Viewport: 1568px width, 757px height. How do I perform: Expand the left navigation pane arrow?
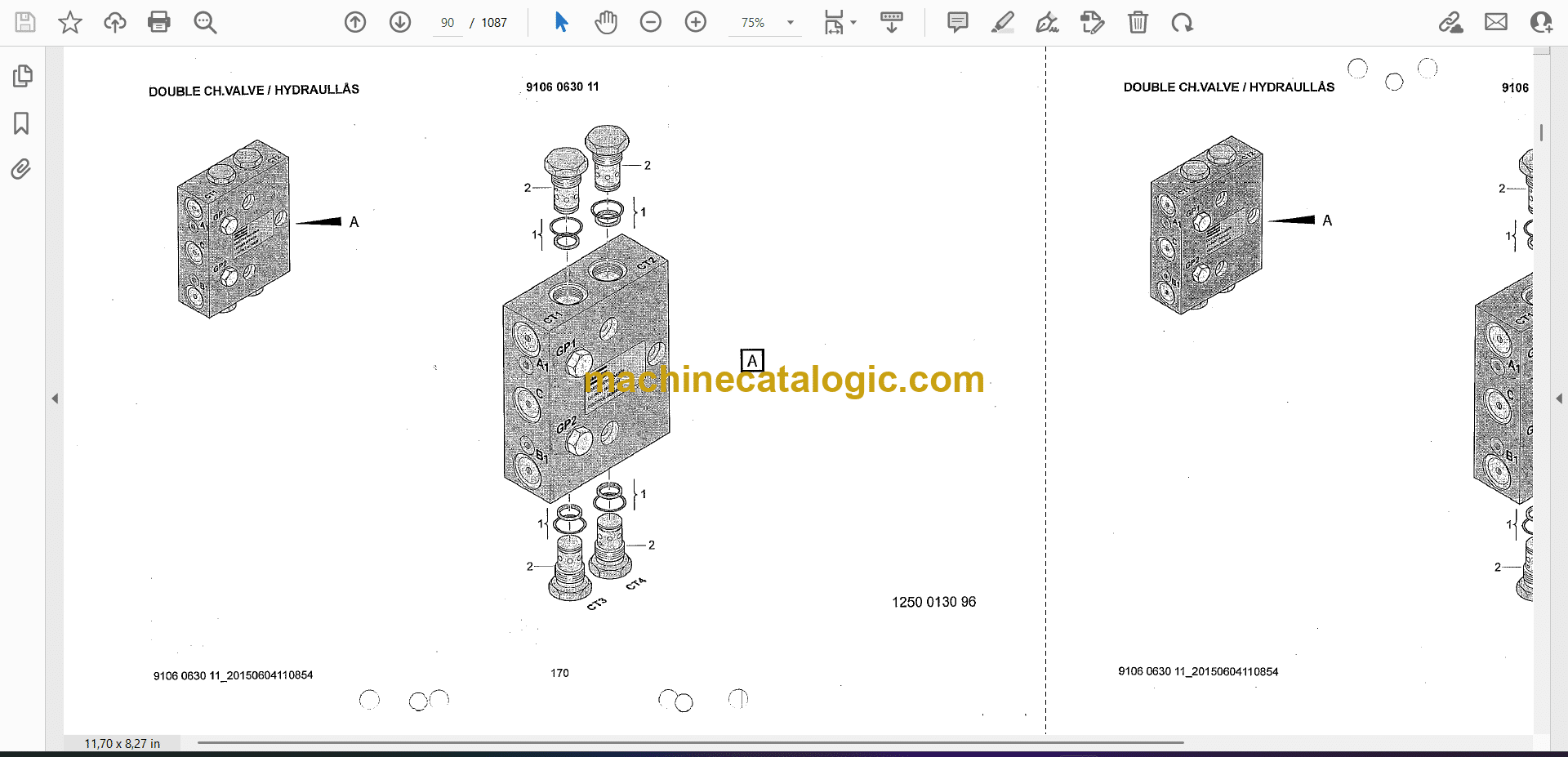[55, 399]
